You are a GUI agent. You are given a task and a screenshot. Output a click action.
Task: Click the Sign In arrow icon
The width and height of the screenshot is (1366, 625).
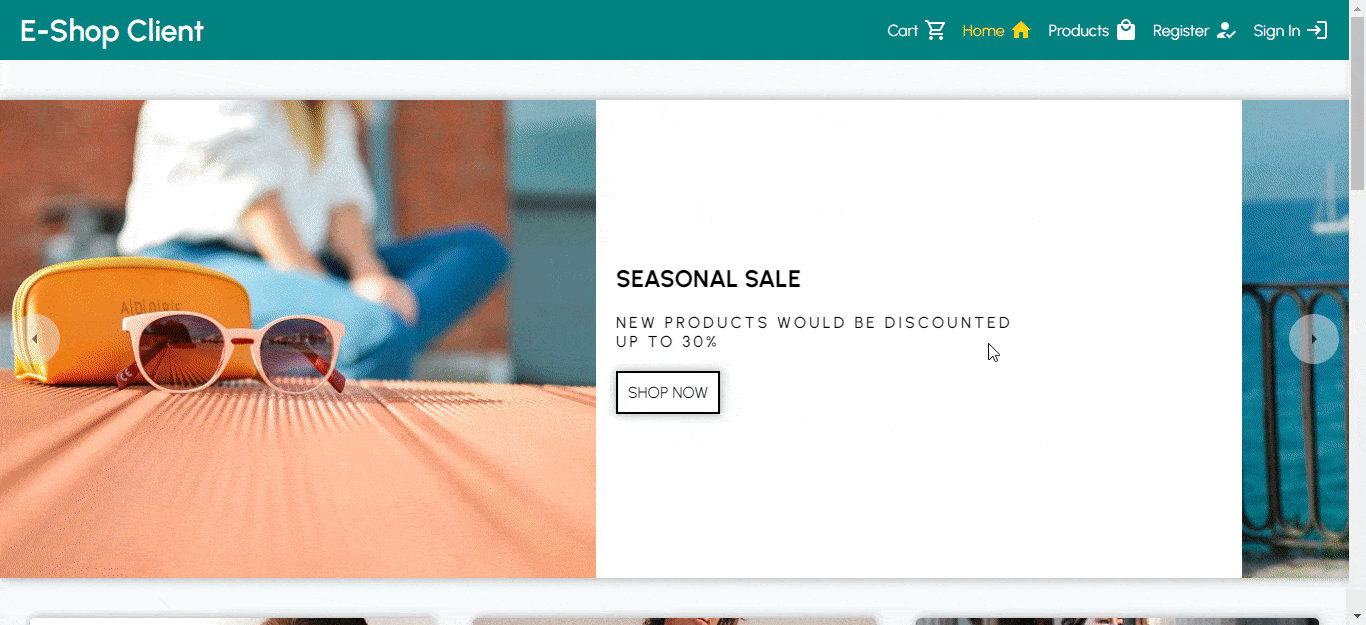click(1318, 30)
